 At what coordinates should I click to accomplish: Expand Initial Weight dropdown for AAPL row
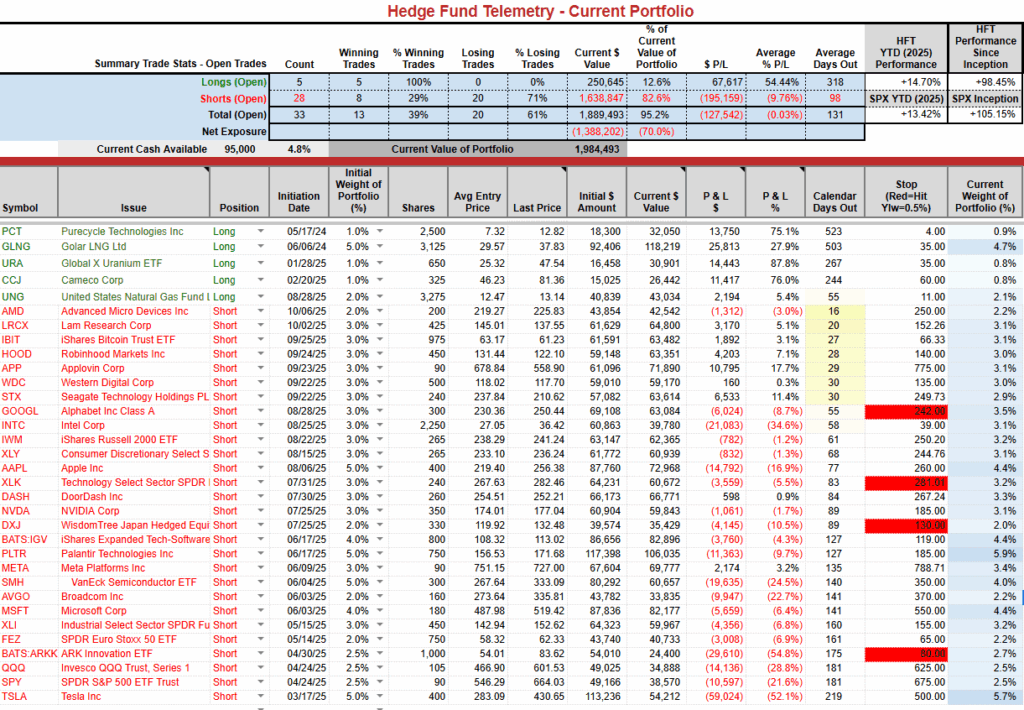[379, 468]
